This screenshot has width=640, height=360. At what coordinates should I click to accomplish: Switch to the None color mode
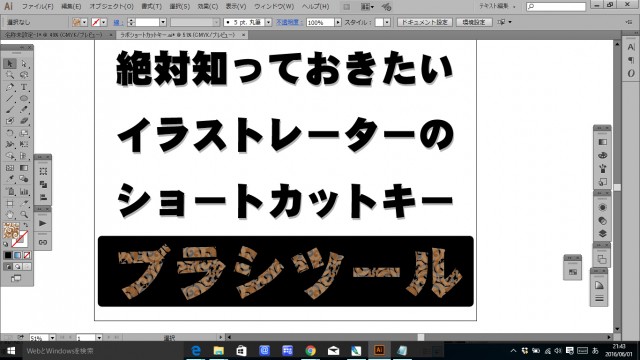pos(27,255)
